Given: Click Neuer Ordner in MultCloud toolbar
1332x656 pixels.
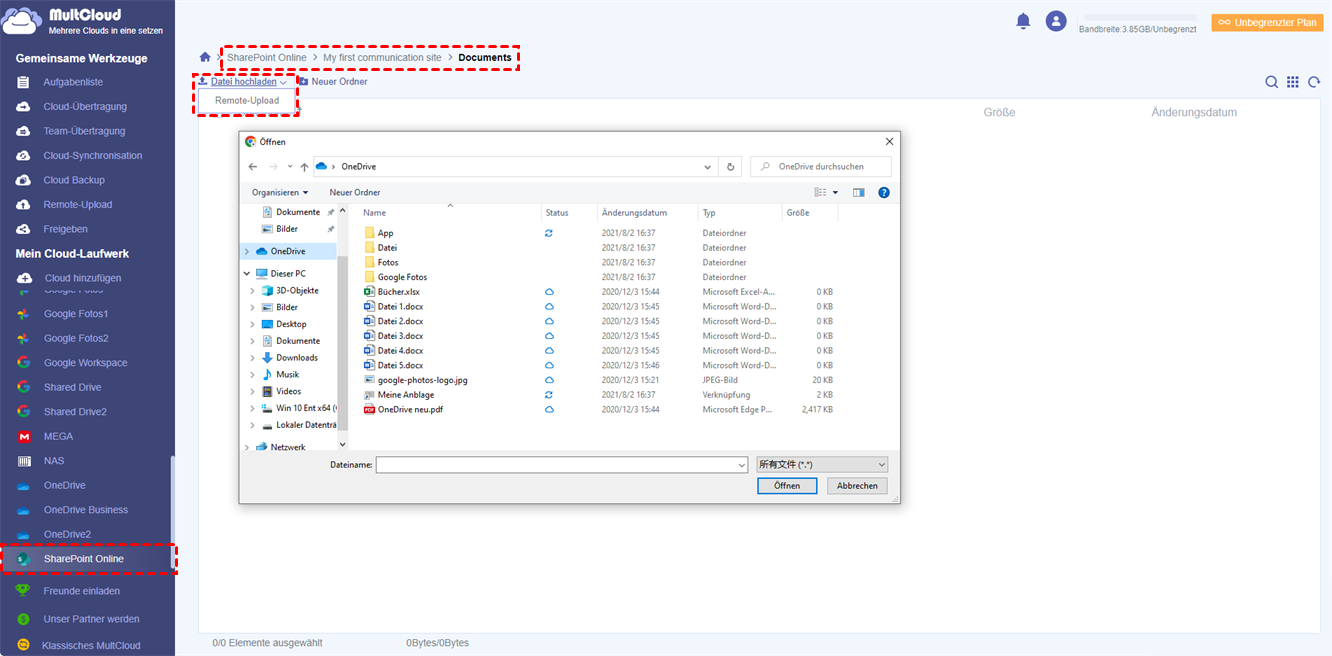Looking at the screenshot, I should tap(333, 82).
